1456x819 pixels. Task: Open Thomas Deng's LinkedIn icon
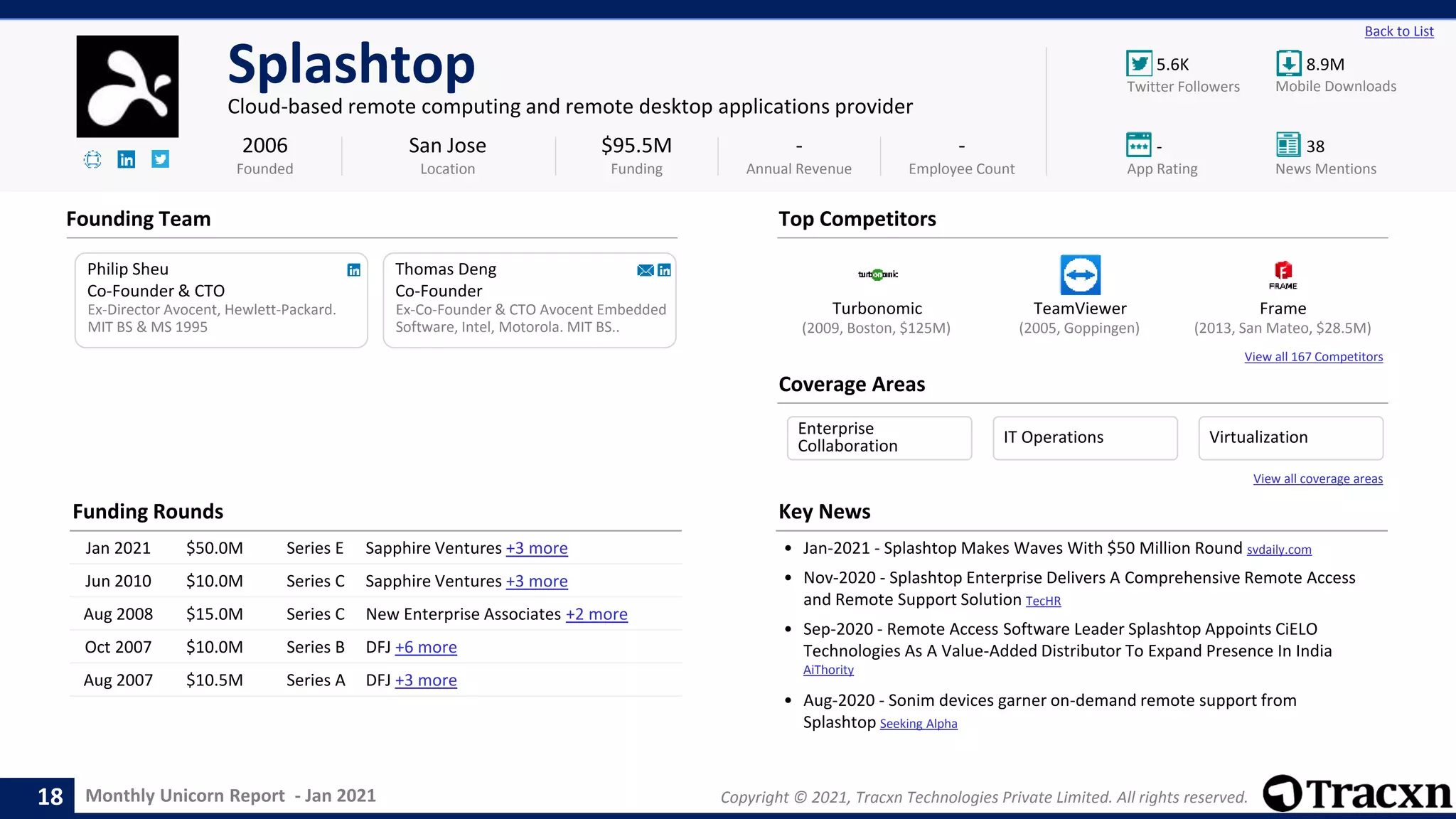pyautogui.click(x=664, y=270)
